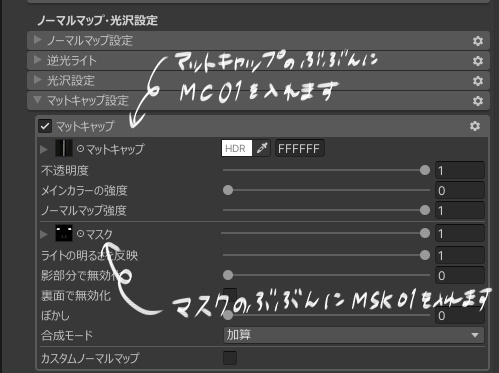Expand the ノーマルマップ設定 section
Image resolution: width=499 pixels, height=373 pixels.
coord(38,40)
